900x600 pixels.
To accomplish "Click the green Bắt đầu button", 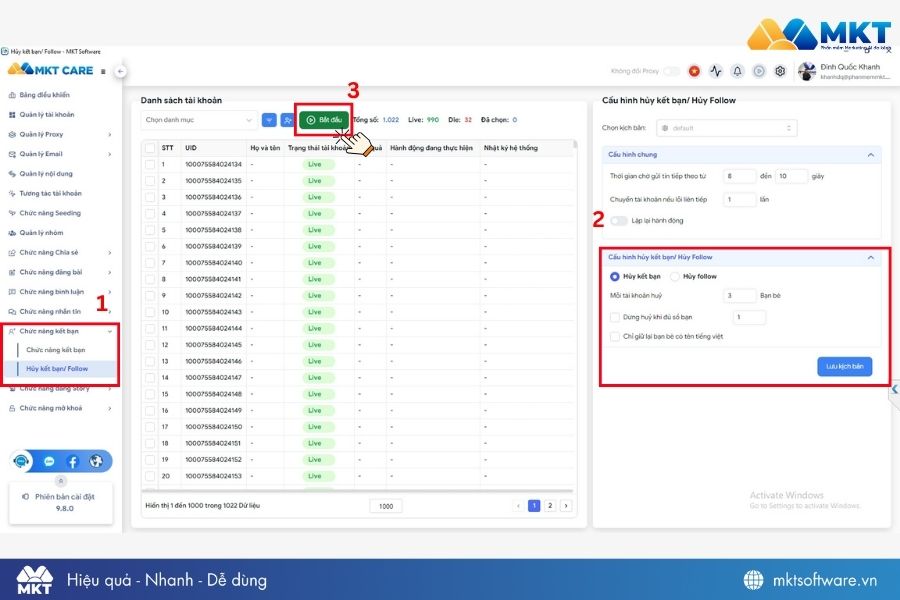I will (x=324, y=119).
